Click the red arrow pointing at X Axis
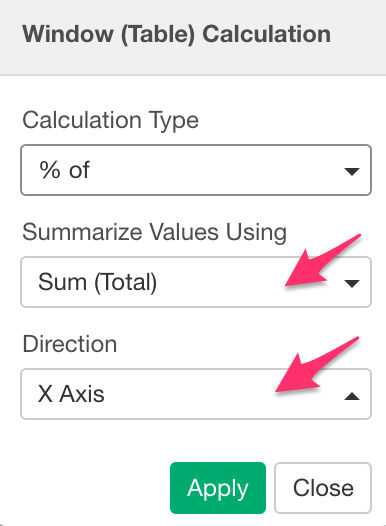This screenshot has width=386, height=526. point(315,364)
